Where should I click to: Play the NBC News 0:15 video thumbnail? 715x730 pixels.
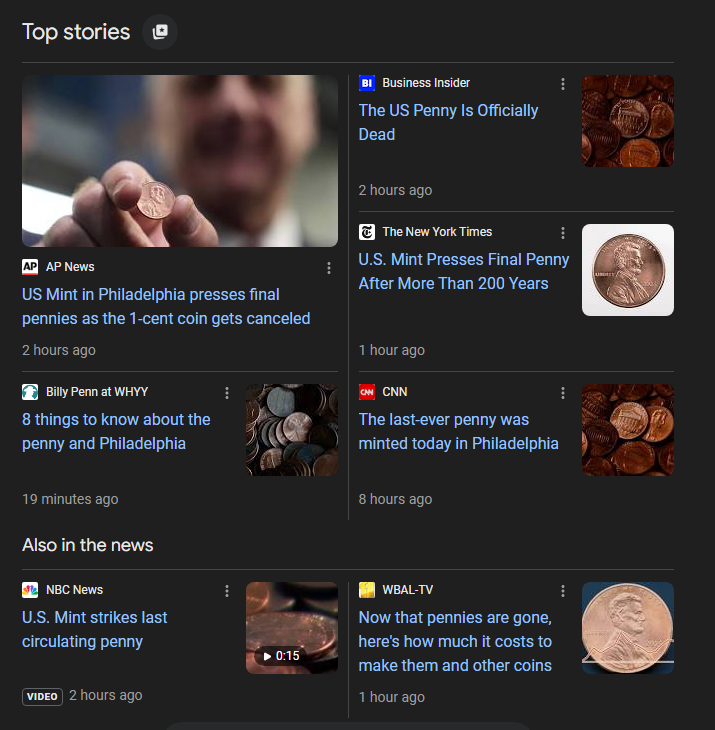pos(292,628)
